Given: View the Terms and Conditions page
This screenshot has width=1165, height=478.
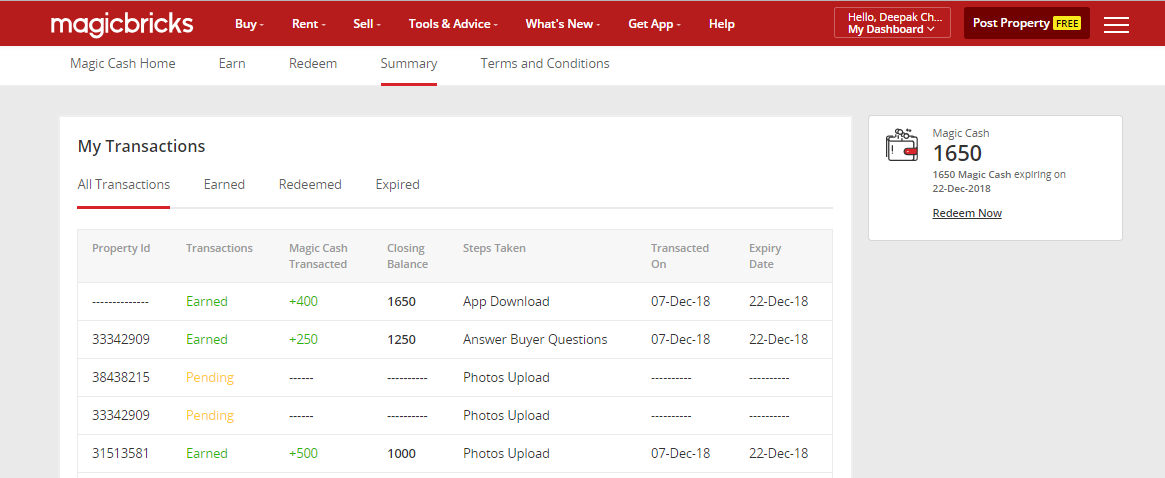Looking at the screenshot, I should 545,63.
